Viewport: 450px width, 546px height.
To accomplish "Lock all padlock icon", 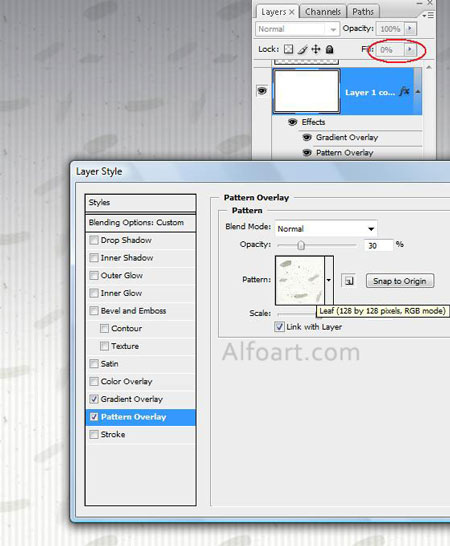I will [x=329, y=49].
